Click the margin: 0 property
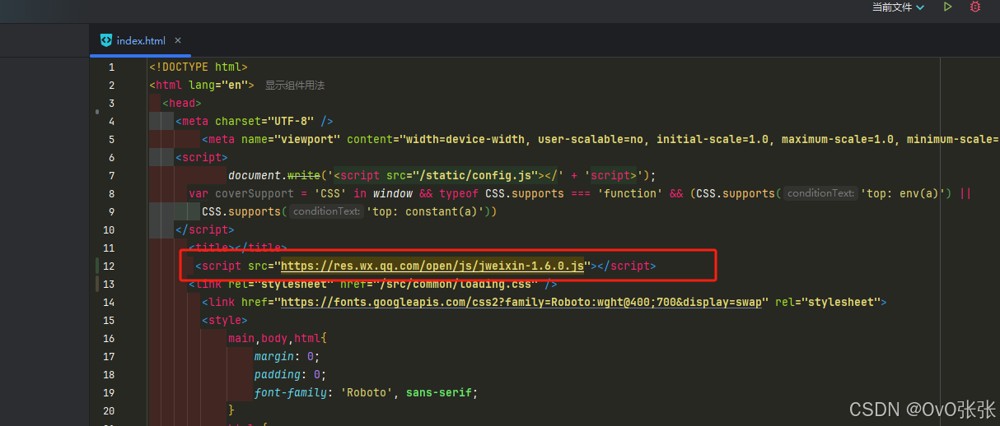Screen dimensions: 1000x426 pyautogui.click(x=286, y=356)
